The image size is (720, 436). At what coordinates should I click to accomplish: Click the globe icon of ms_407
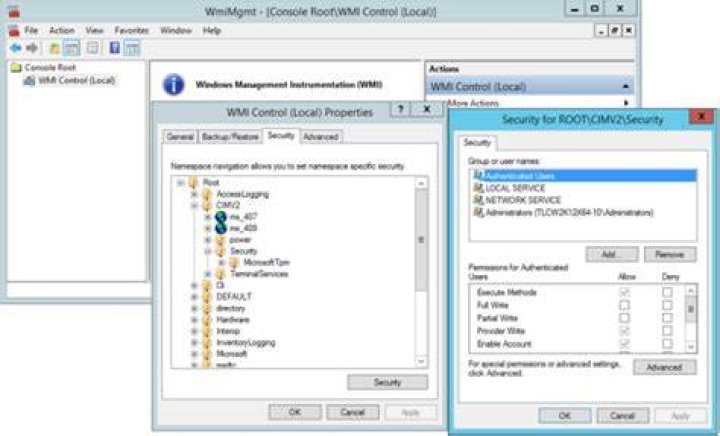click(x=221, y=216)
